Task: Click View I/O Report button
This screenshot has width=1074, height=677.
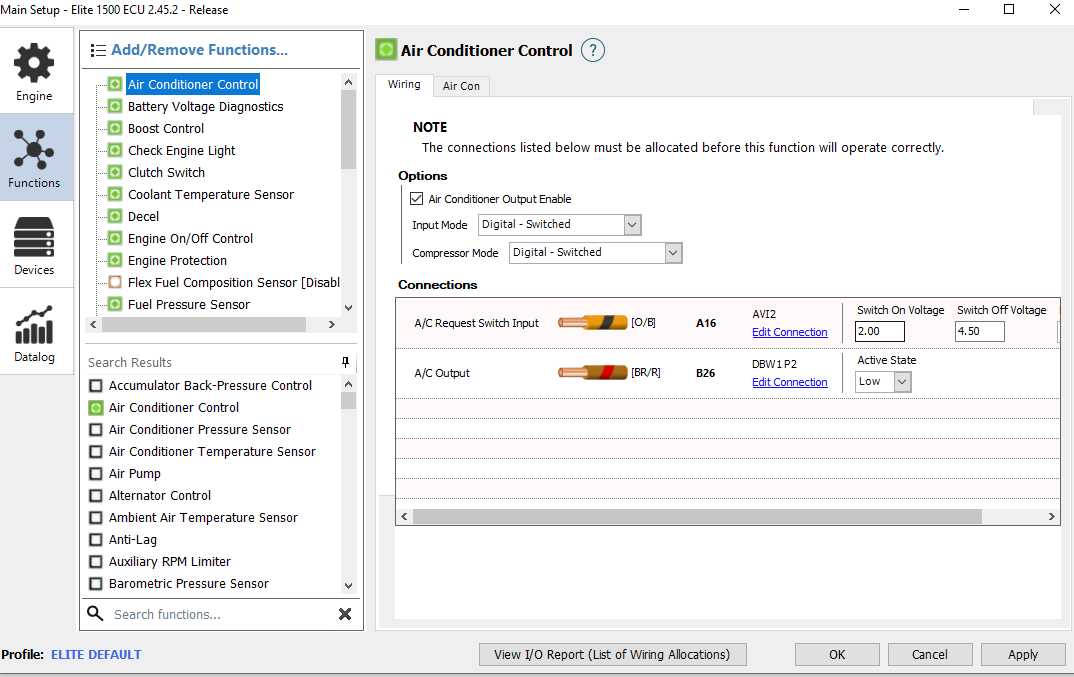Action: 612,655
